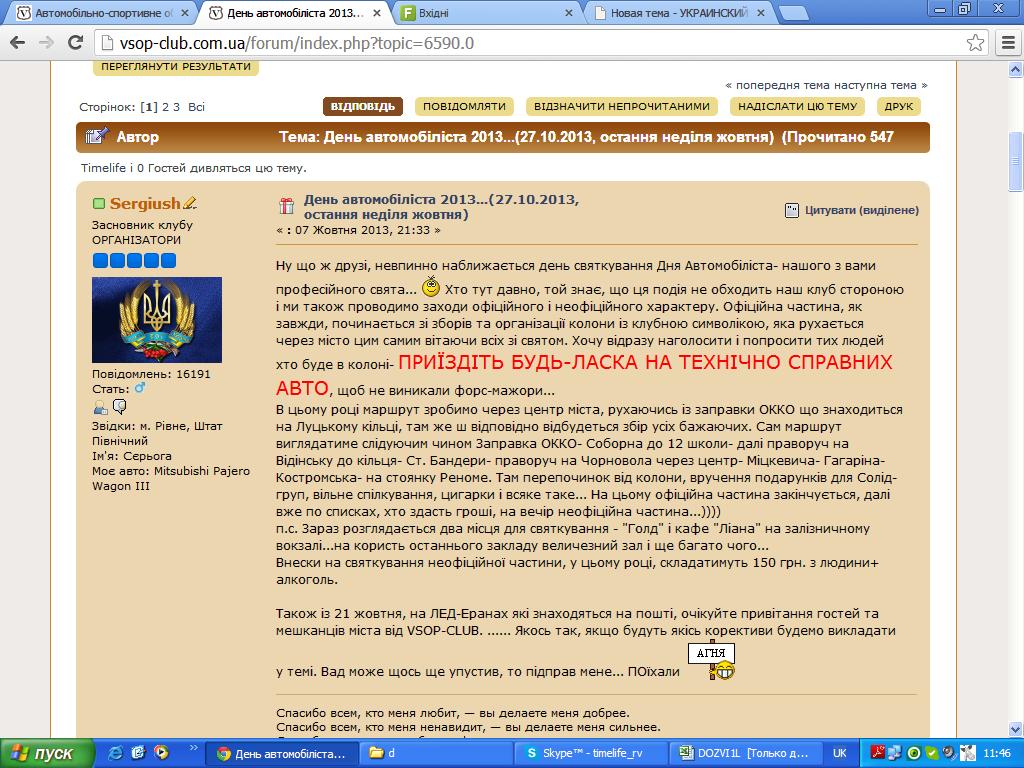Click the page vertical scrollbar thumb

point(1015,160)
